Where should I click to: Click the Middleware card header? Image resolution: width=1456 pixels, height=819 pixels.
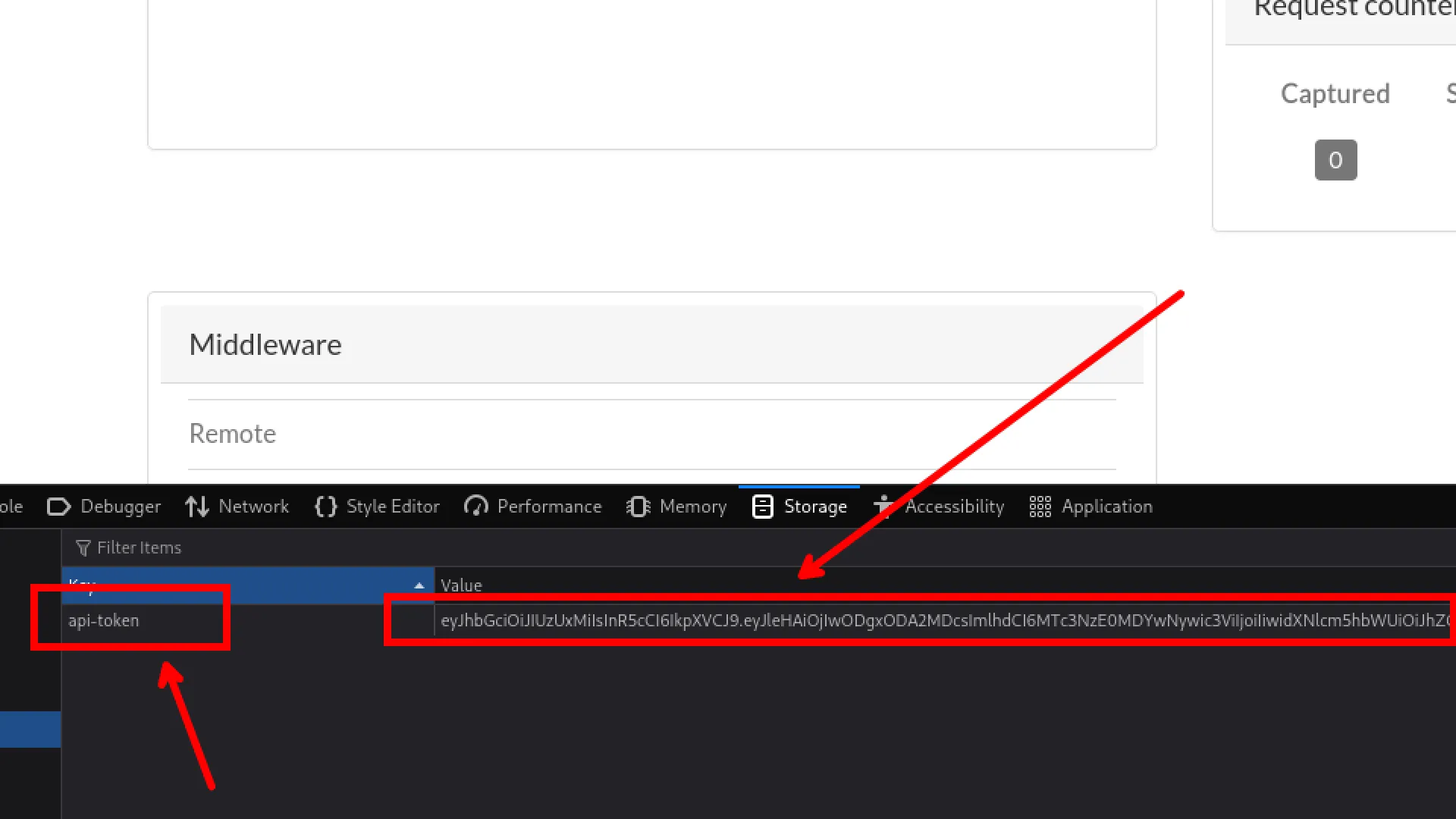tap(652, 344)
